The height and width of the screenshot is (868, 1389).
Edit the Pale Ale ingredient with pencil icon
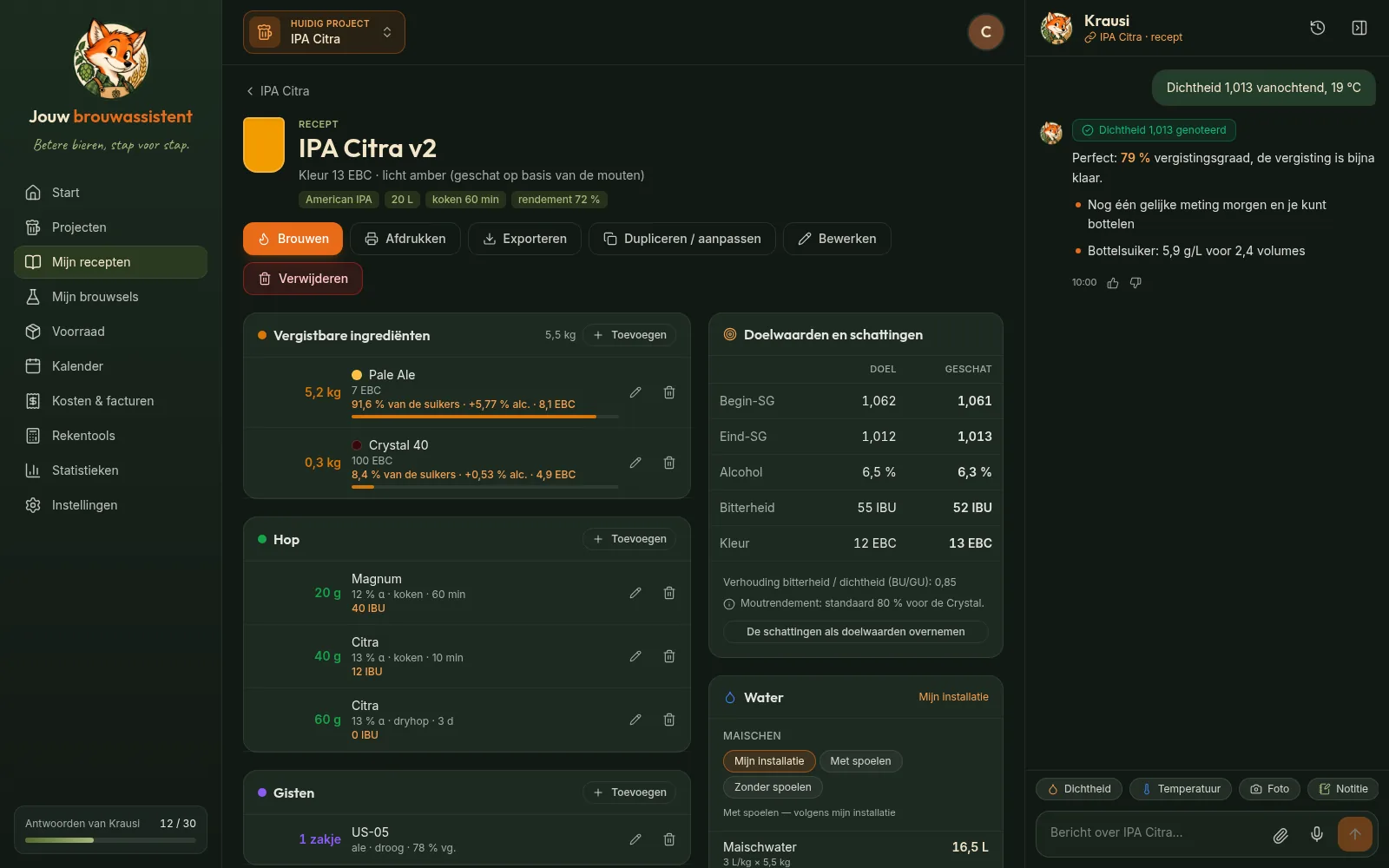tap(635, 392)
